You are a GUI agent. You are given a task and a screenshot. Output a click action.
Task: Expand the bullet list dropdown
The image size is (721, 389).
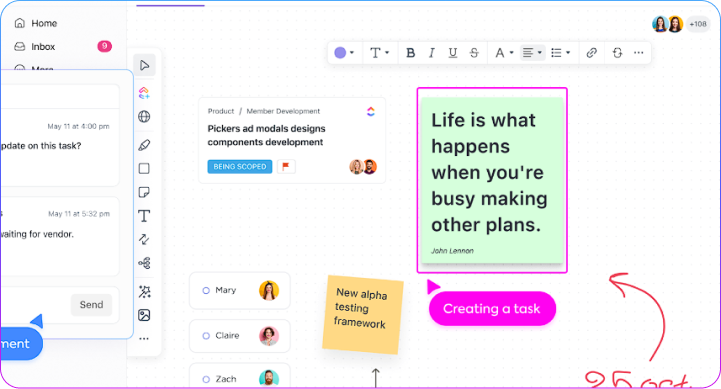(x=561, y=53)
